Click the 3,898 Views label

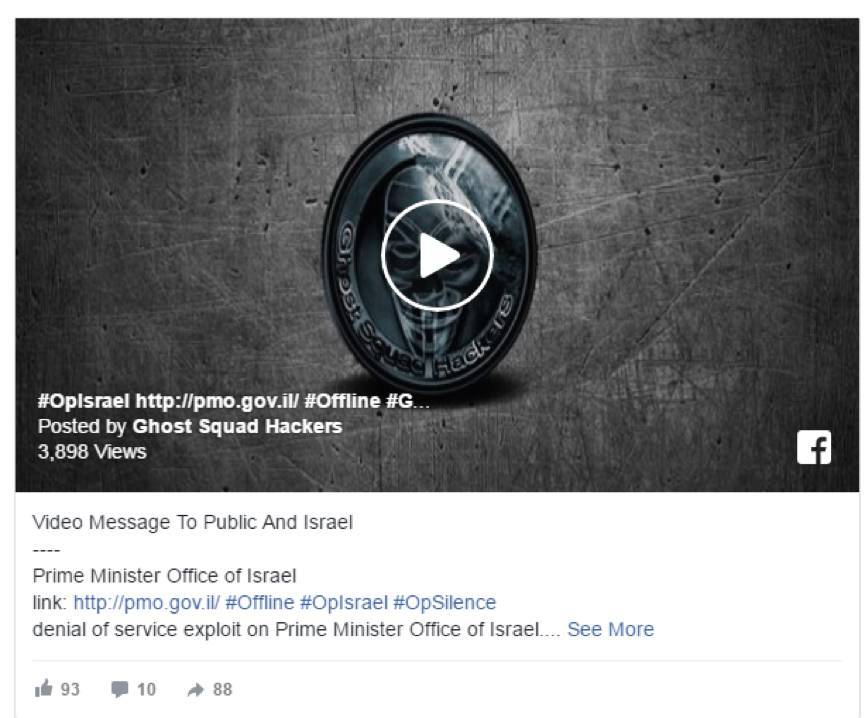point(92,452)
